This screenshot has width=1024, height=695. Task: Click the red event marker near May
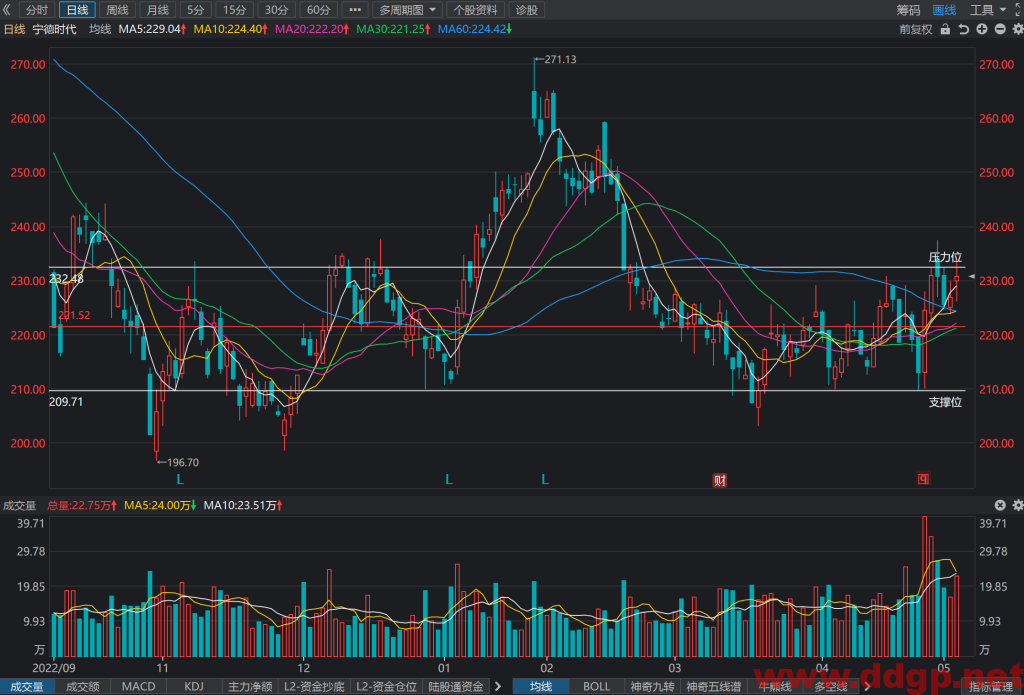(923, 479)
